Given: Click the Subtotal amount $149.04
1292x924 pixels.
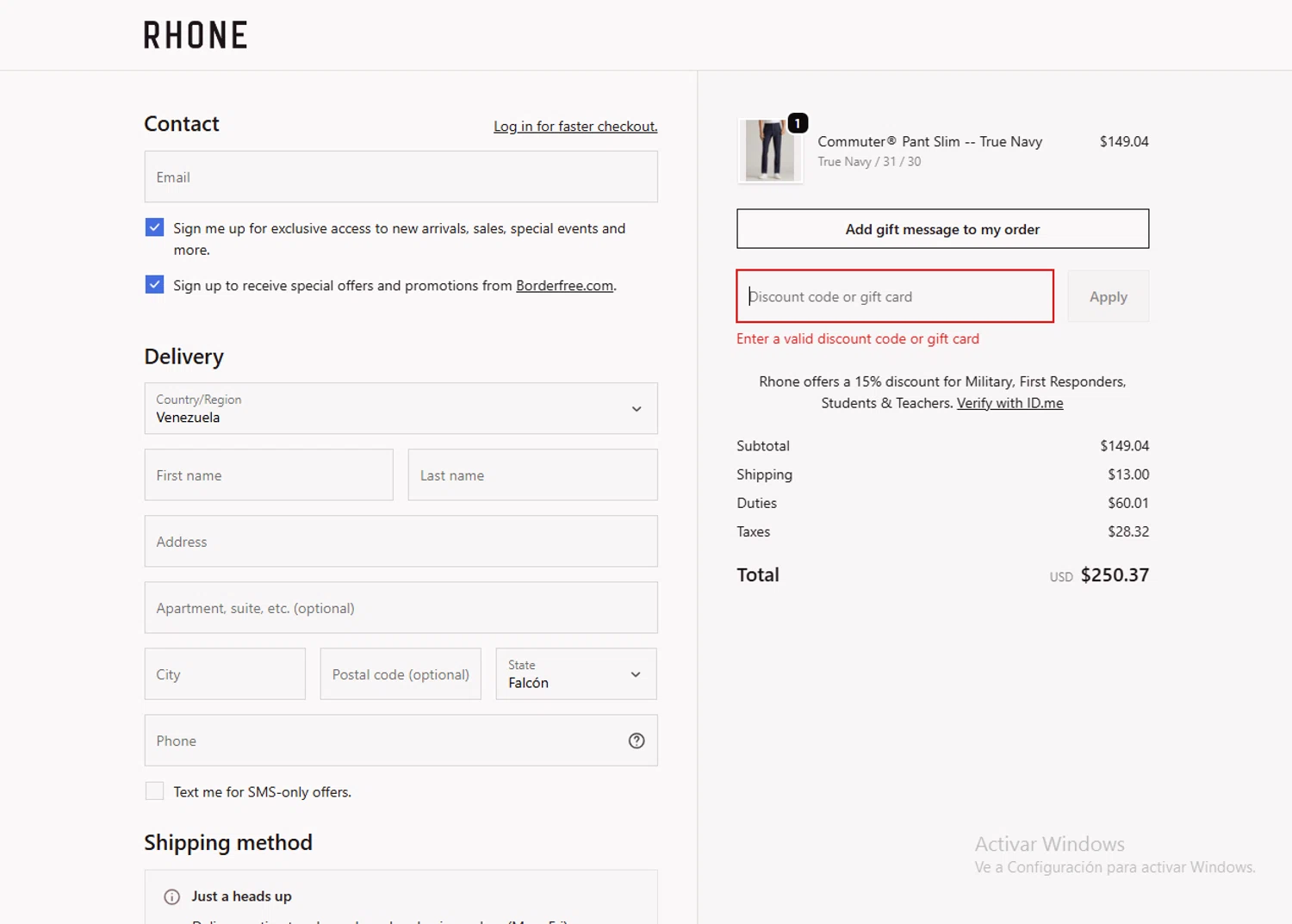Looking at the screenshot, I should point(1124,446).
